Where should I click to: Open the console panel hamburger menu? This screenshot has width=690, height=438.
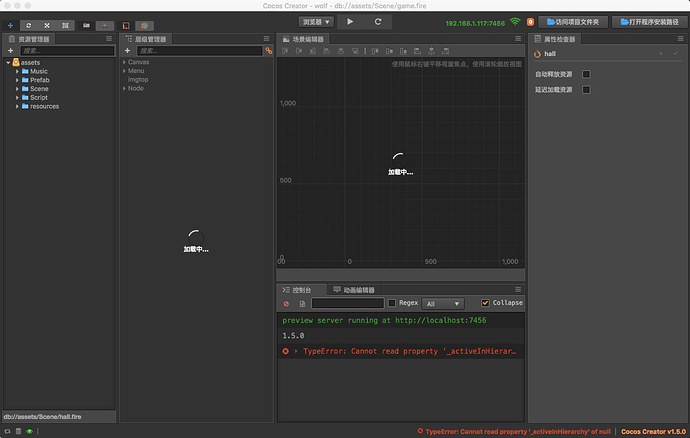[x=518, y=289]
